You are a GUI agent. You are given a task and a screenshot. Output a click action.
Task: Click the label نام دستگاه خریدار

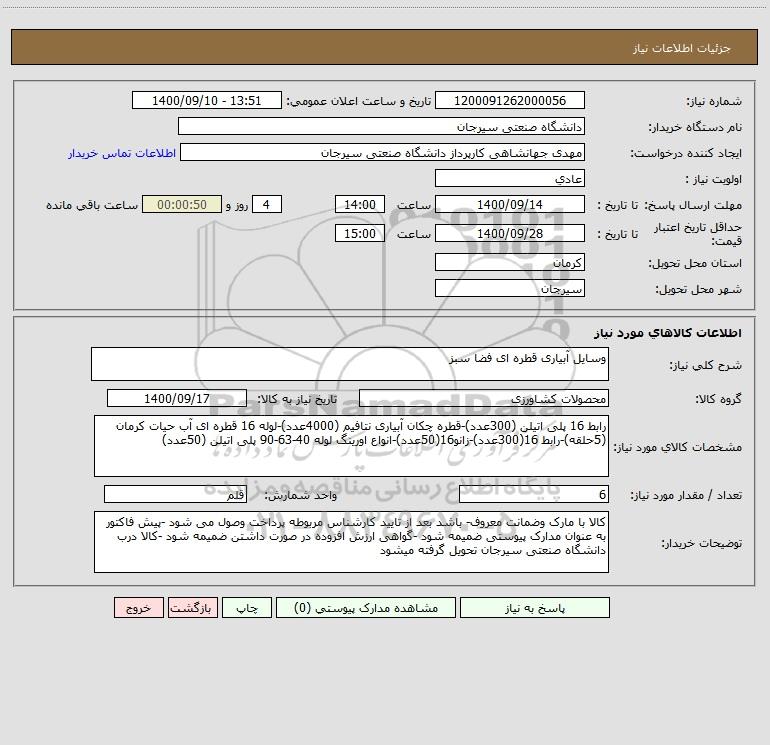point(695,127)
